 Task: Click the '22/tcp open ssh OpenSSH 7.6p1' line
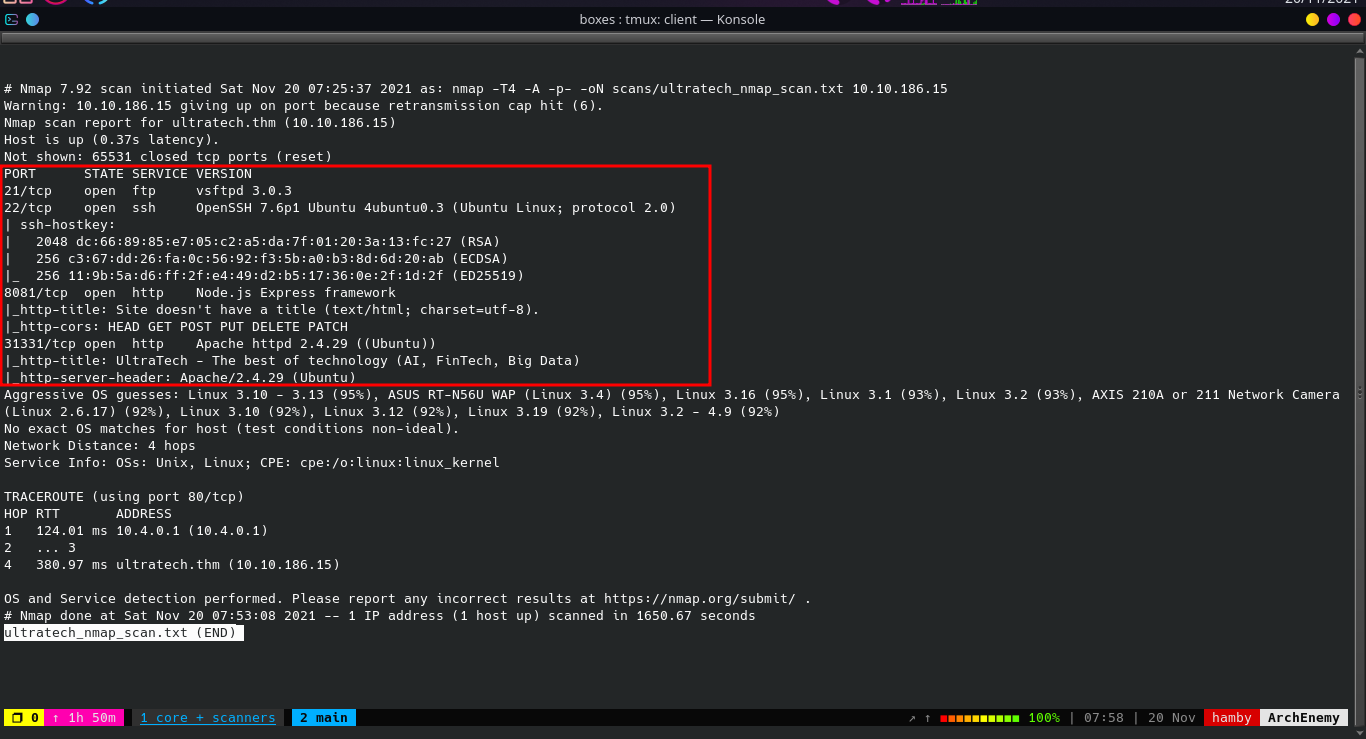340,207
